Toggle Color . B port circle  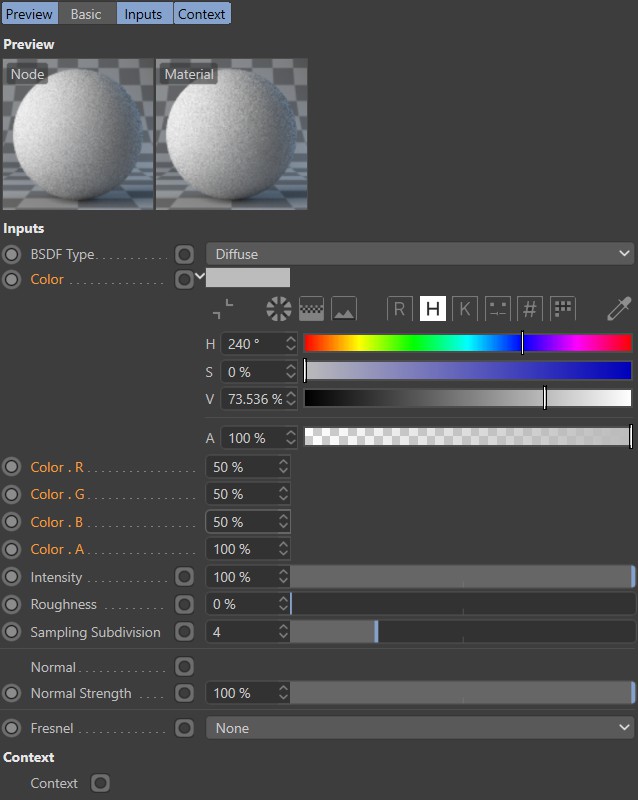pos(12,522)
